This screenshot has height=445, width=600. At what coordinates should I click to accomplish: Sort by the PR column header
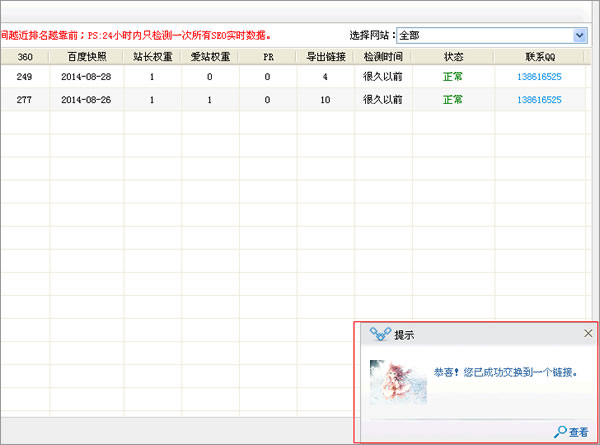(267, 57)
